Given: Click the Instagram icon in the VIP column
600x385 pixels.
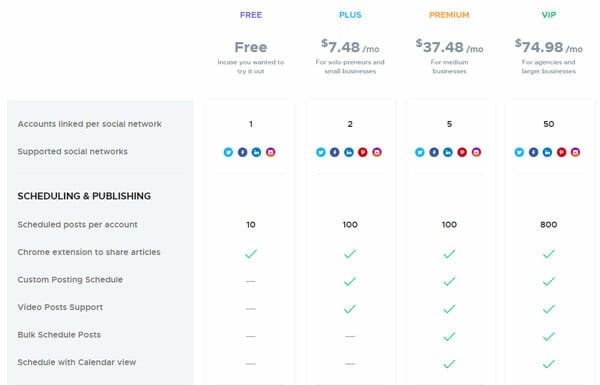Looking at the screenshot, I should point(576,152).
